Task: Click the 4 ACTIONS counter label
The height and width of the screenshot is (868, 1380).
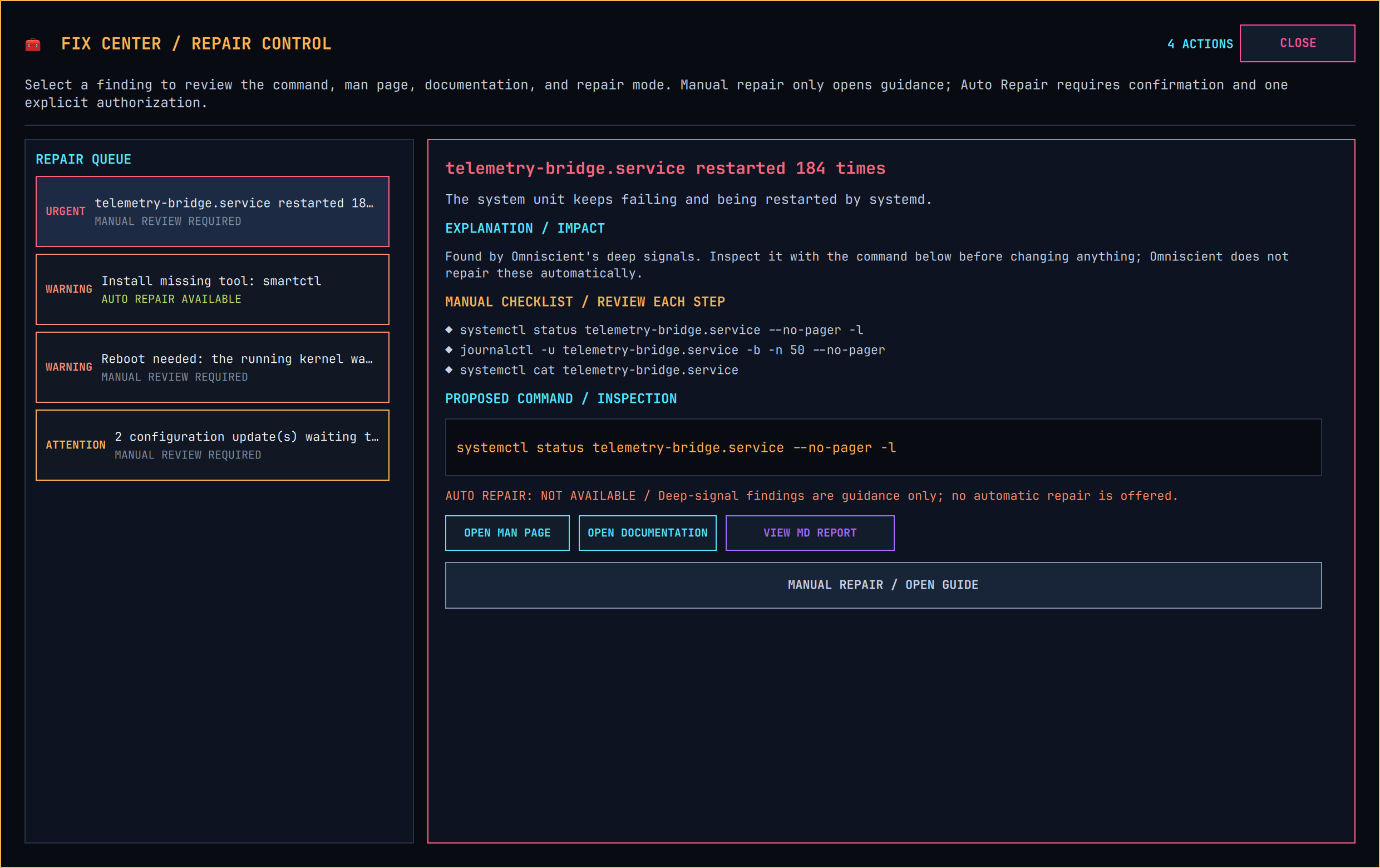Action: coord(1200,44)
